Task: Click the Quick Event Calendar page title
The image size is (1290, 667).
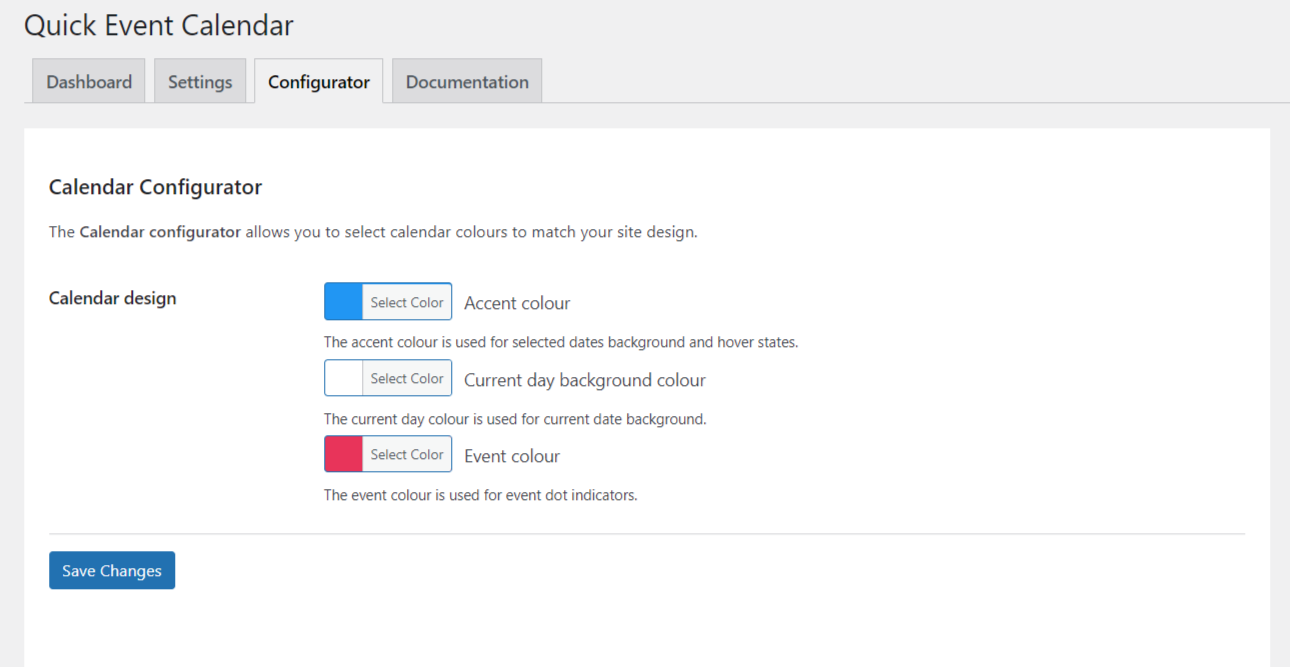Action: (x=159, y=25)
